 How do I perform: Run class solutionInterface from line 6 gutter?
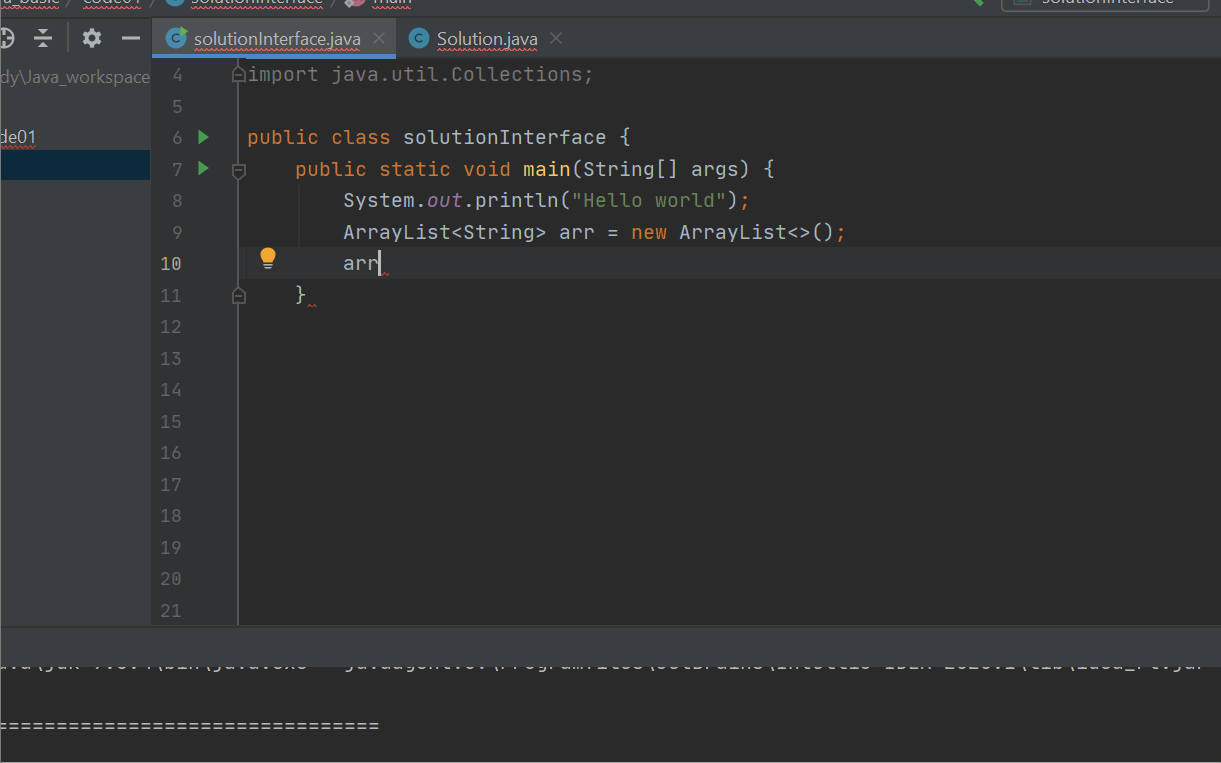204,137
